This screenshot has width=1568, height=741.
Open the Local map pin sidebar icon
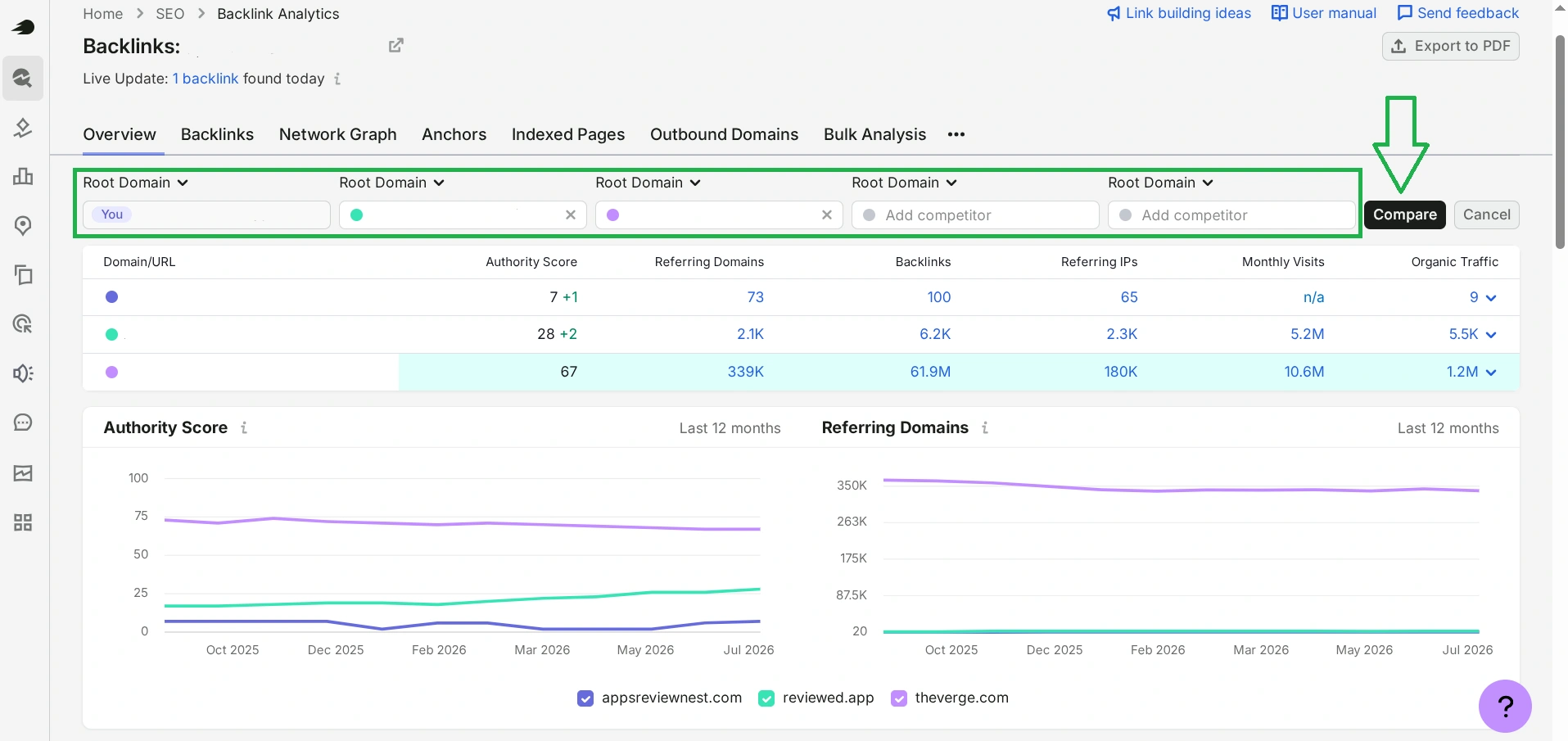click(23, 225)
